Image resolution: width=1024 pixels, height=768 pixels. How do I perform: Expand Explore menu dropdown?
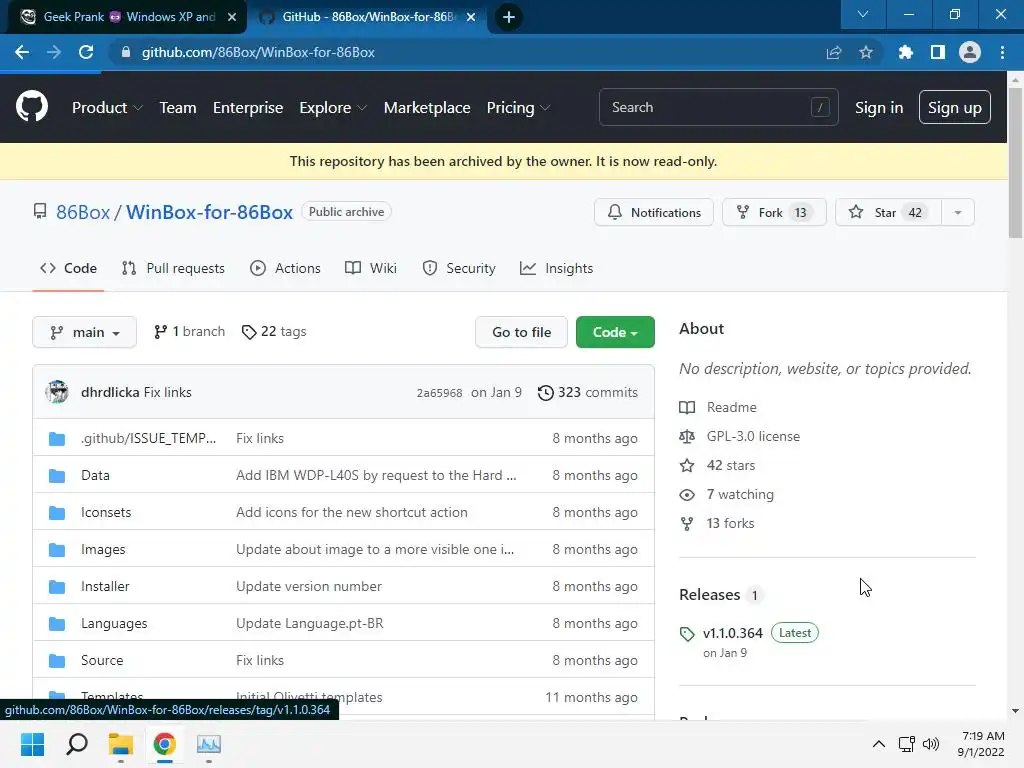(333, 108)
